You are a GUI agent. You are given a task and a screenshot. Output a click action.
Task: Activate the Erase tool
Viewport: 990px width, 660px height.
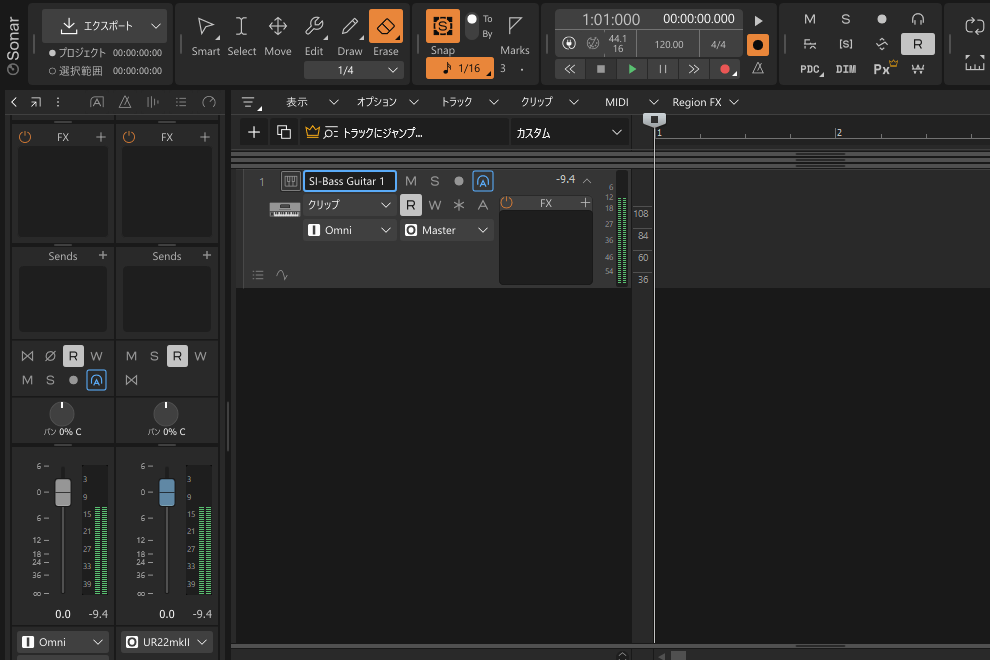point(385,27)
